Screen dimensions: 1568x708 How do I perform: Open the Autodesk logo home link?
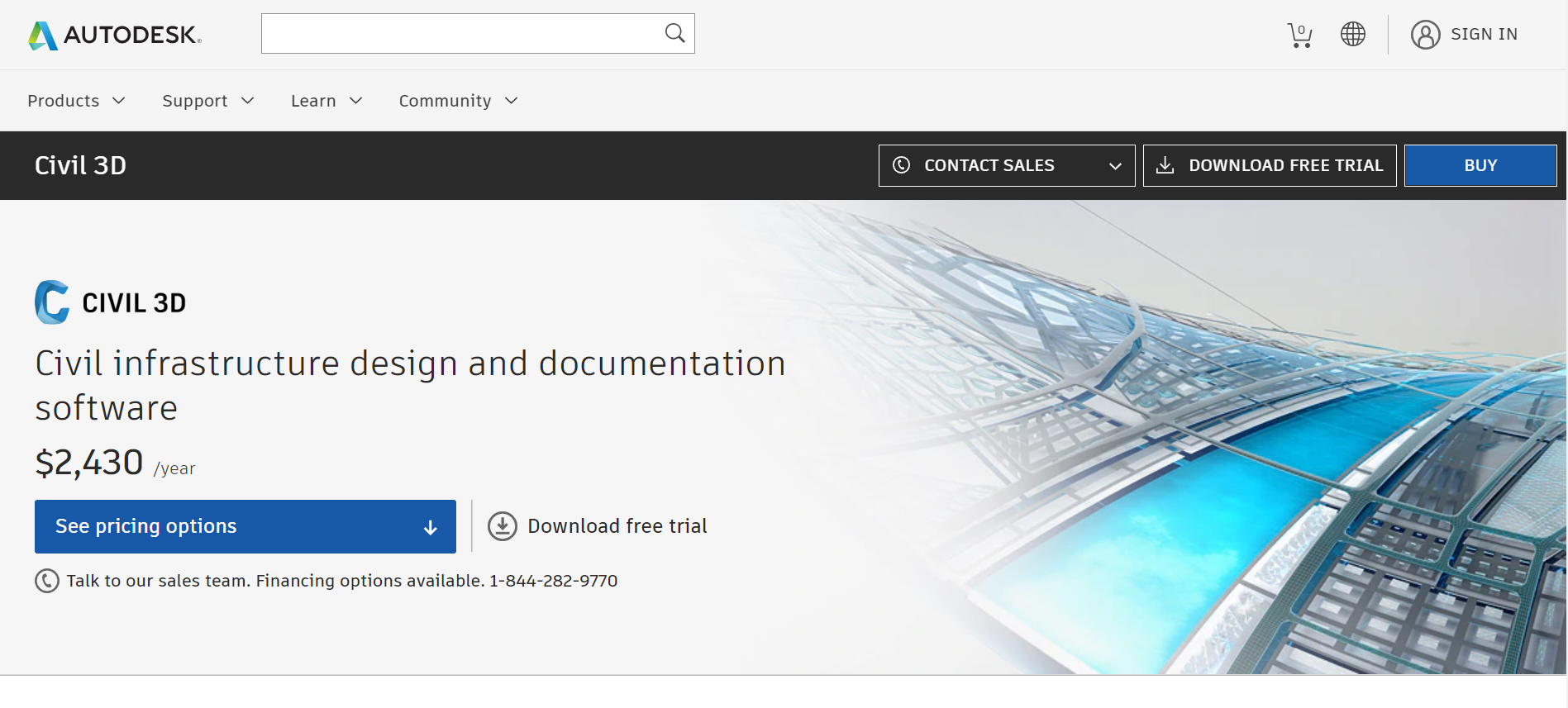(x=115, y=35)
